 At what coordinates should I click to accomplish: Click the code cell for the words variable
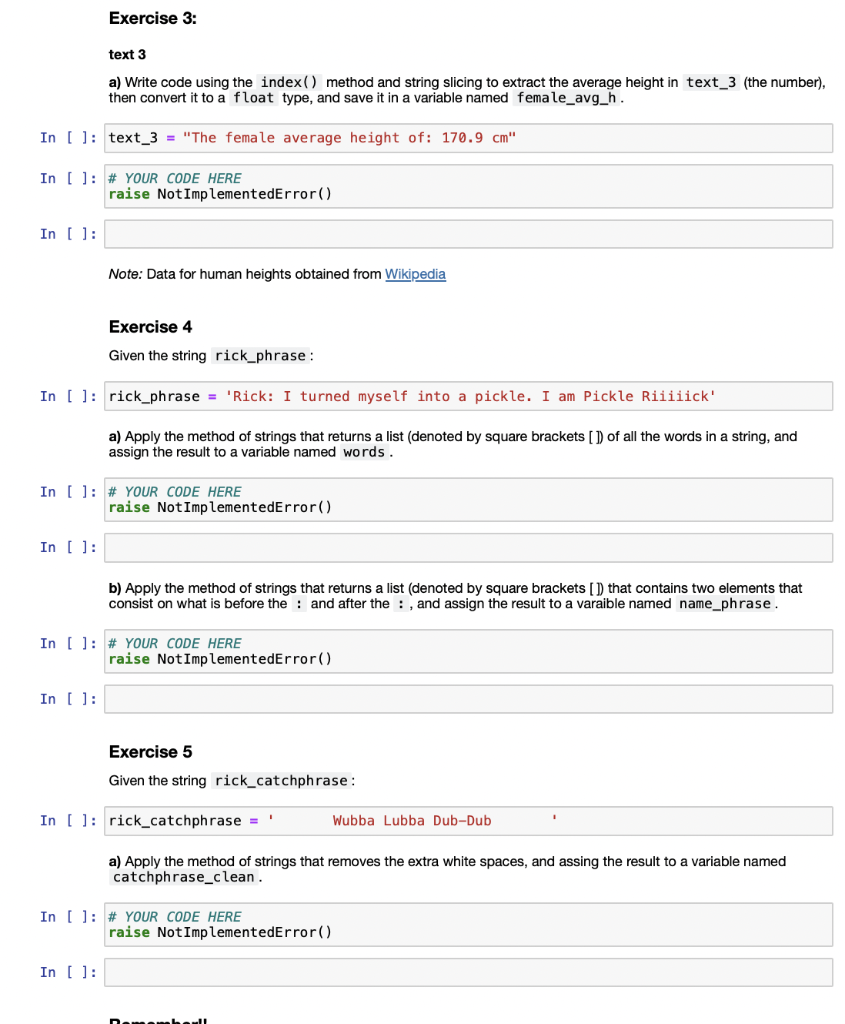pyautogui.click(x=468, y=500)
